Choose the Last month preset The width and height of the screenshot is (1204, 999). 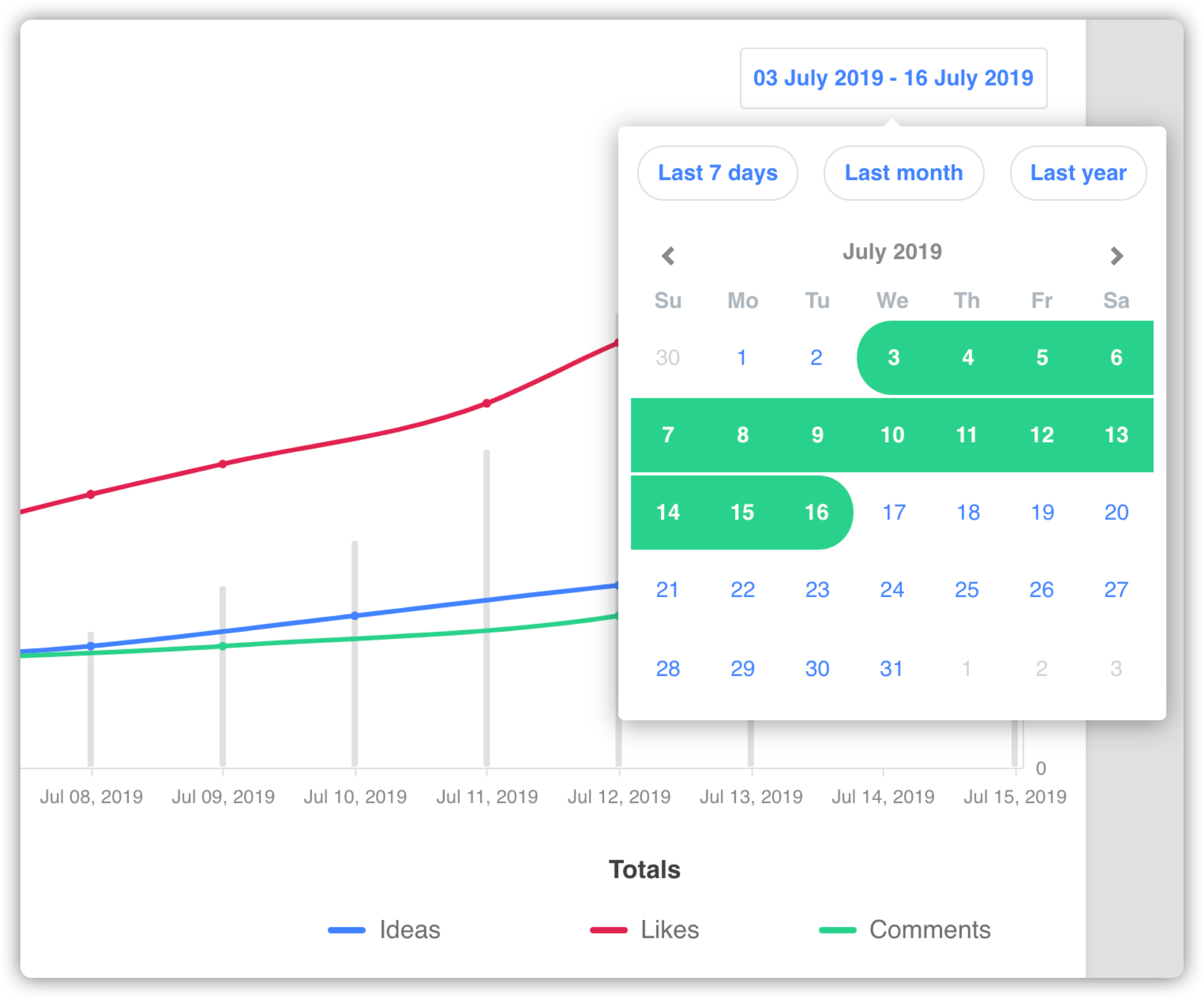click(x=904, y=173)
